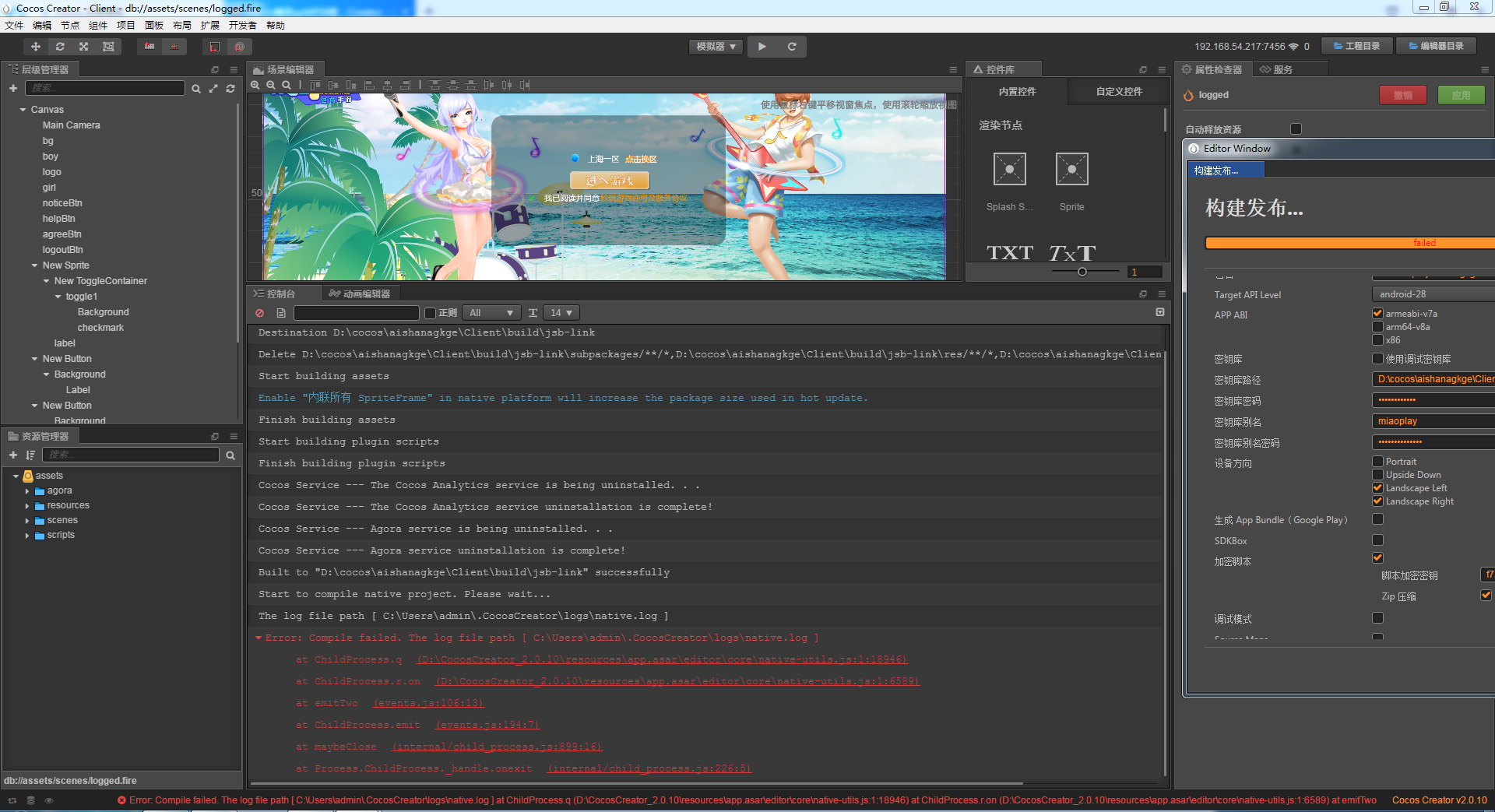The height and width of the screenshot is (812, 1495).
Task: Click the zoom out icon in scene editor
Action: pos(271,85)
